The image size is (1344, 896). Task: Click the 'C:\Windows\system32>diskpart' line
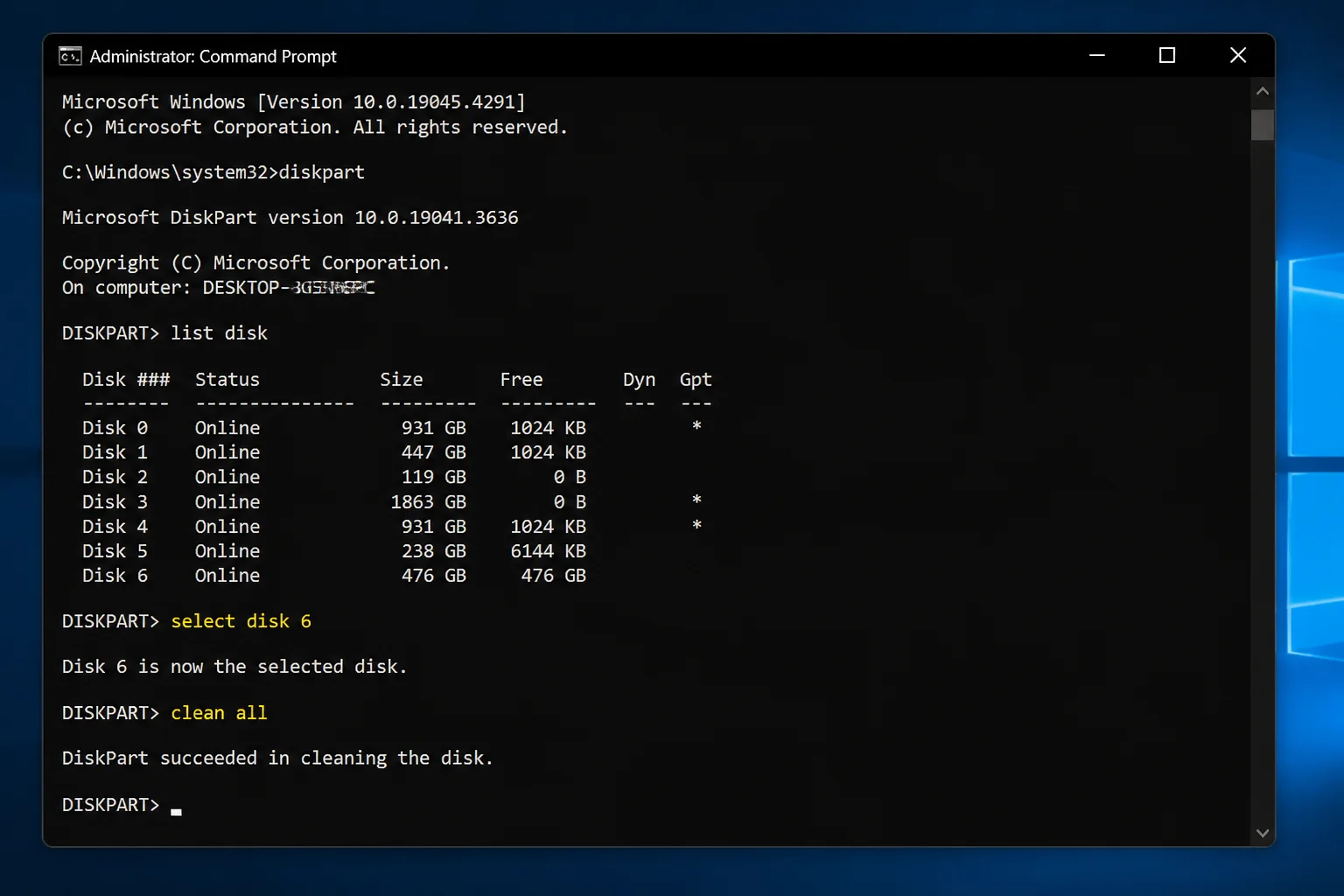tap(213, 172)
